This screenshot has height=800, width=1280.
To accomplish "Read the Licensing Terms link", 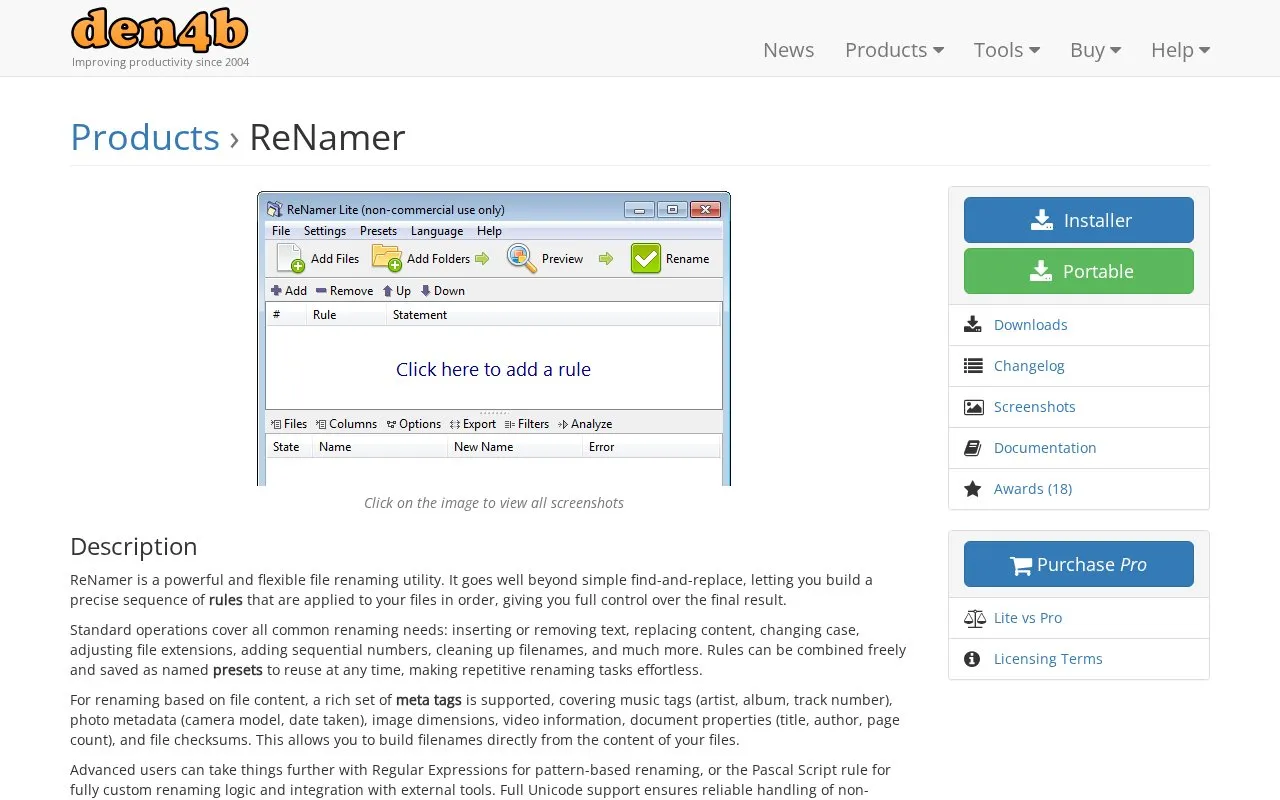I will [1048, 659].
